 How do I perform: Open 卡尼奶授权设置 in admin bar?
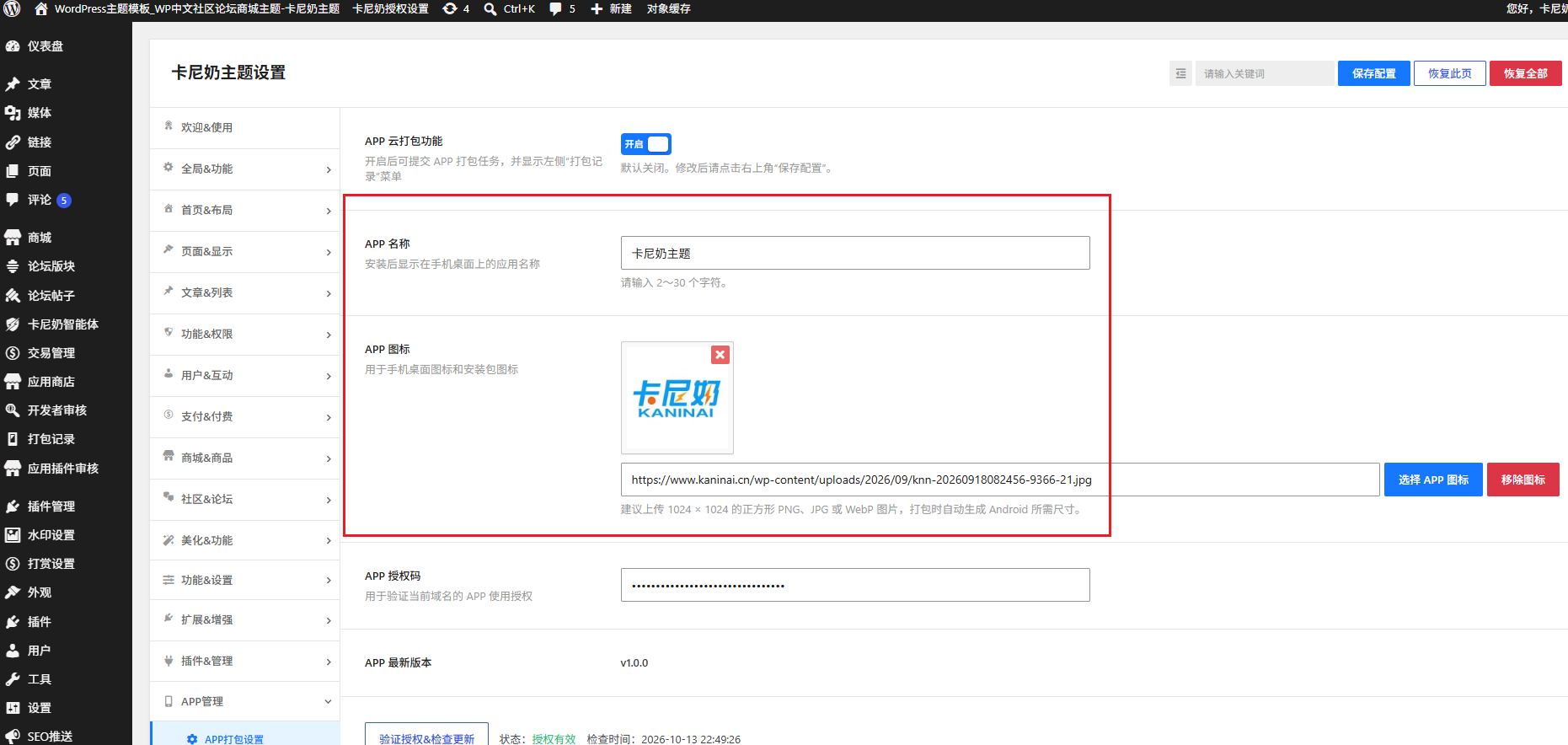click(390, 8)
